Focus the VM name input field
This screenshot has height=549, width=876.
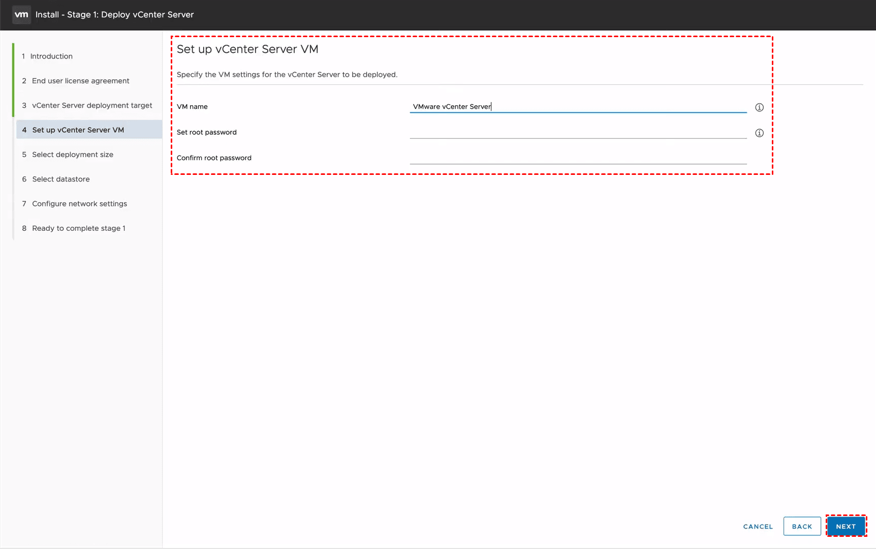point(578,106)
